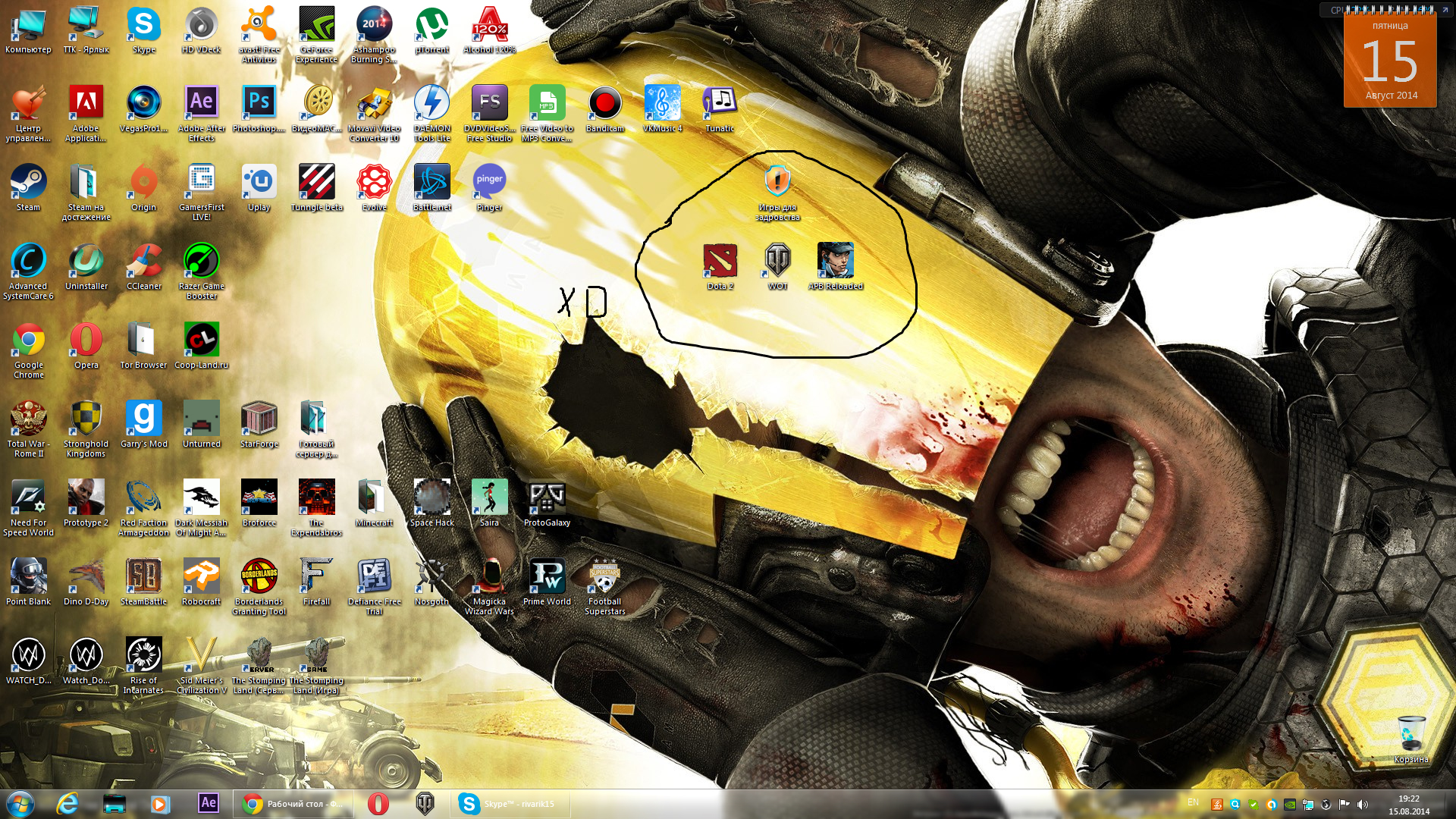Switch to Chrome "Рабочий стол" taskbar window
Image resolution: width=1456 pixels, height=819 pixels.
point(293,804)
